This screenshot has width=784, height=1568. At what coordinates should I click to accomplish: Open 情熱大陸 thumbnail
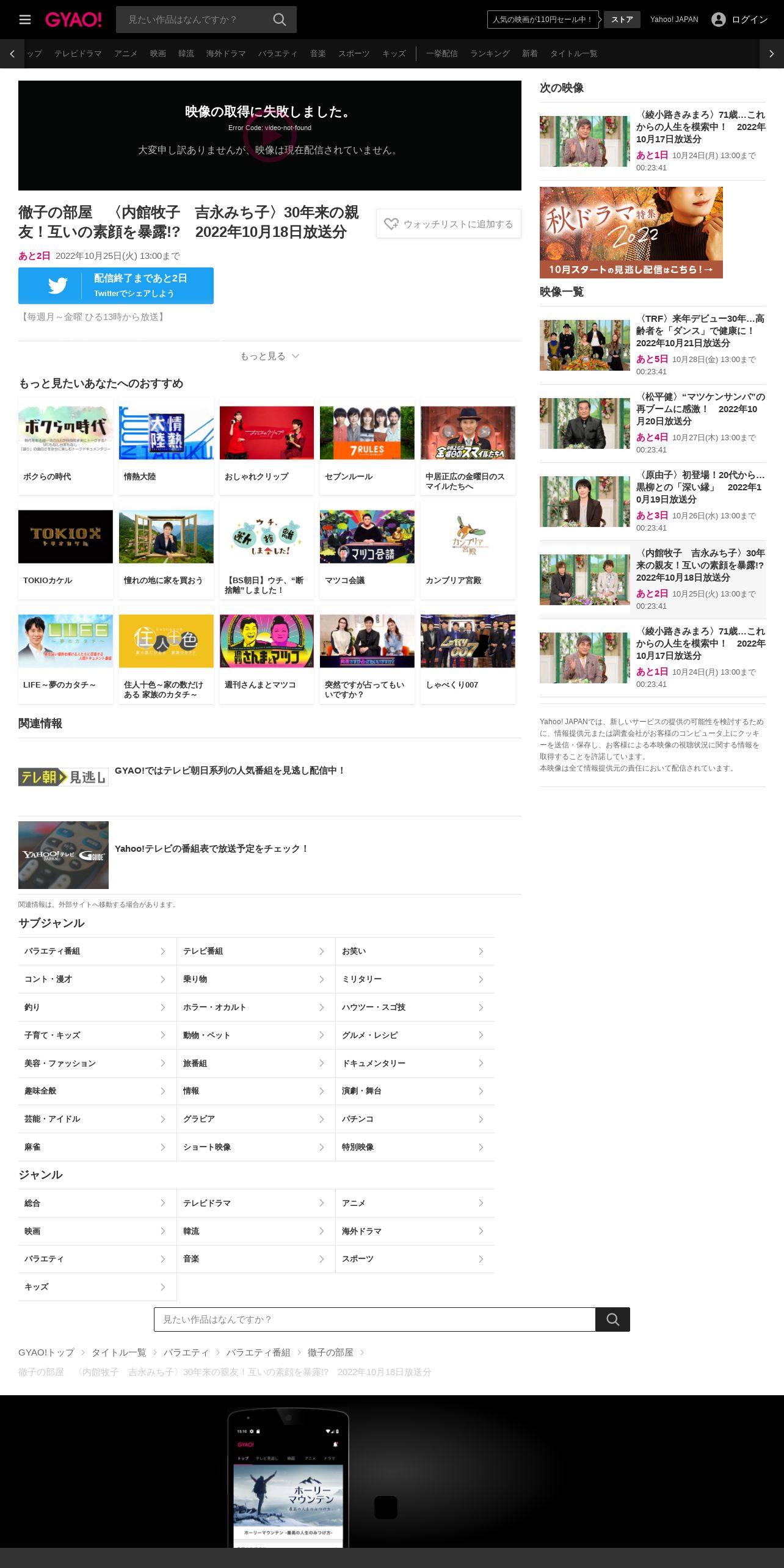[x=166, y=433]
